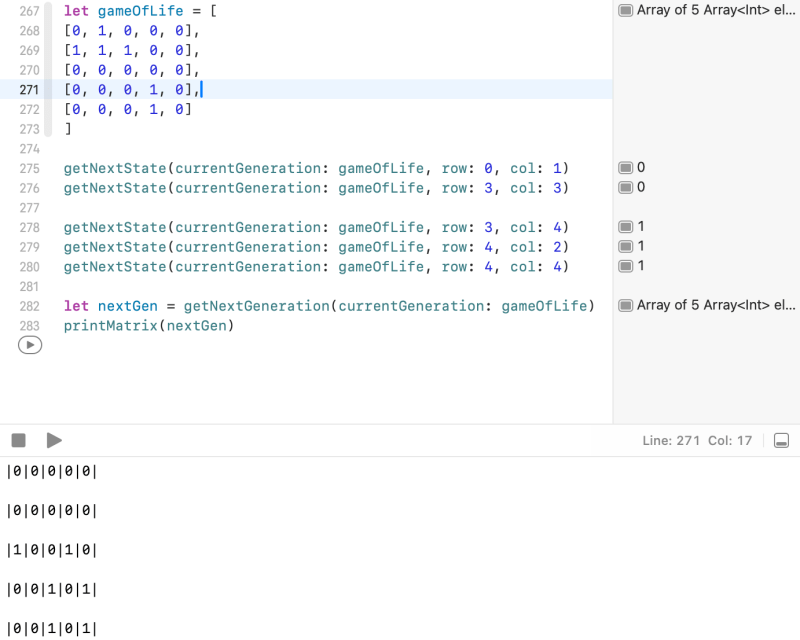Click Quick Look icon for the line 279 result
800x640 pixels.
[x=626, y=246]
